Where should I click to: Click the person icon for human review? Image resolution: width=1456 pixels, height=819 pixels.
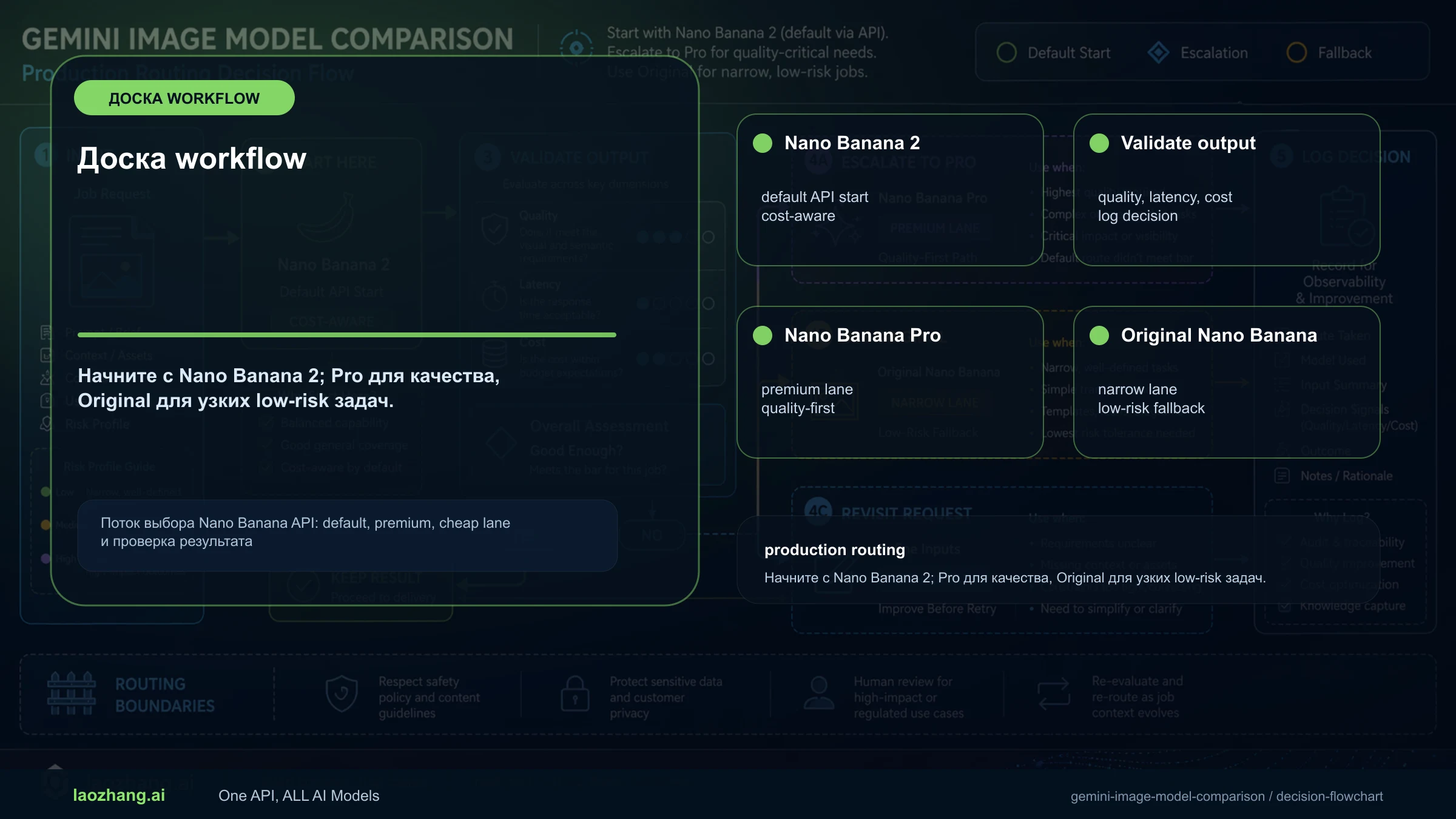(819, 694)
